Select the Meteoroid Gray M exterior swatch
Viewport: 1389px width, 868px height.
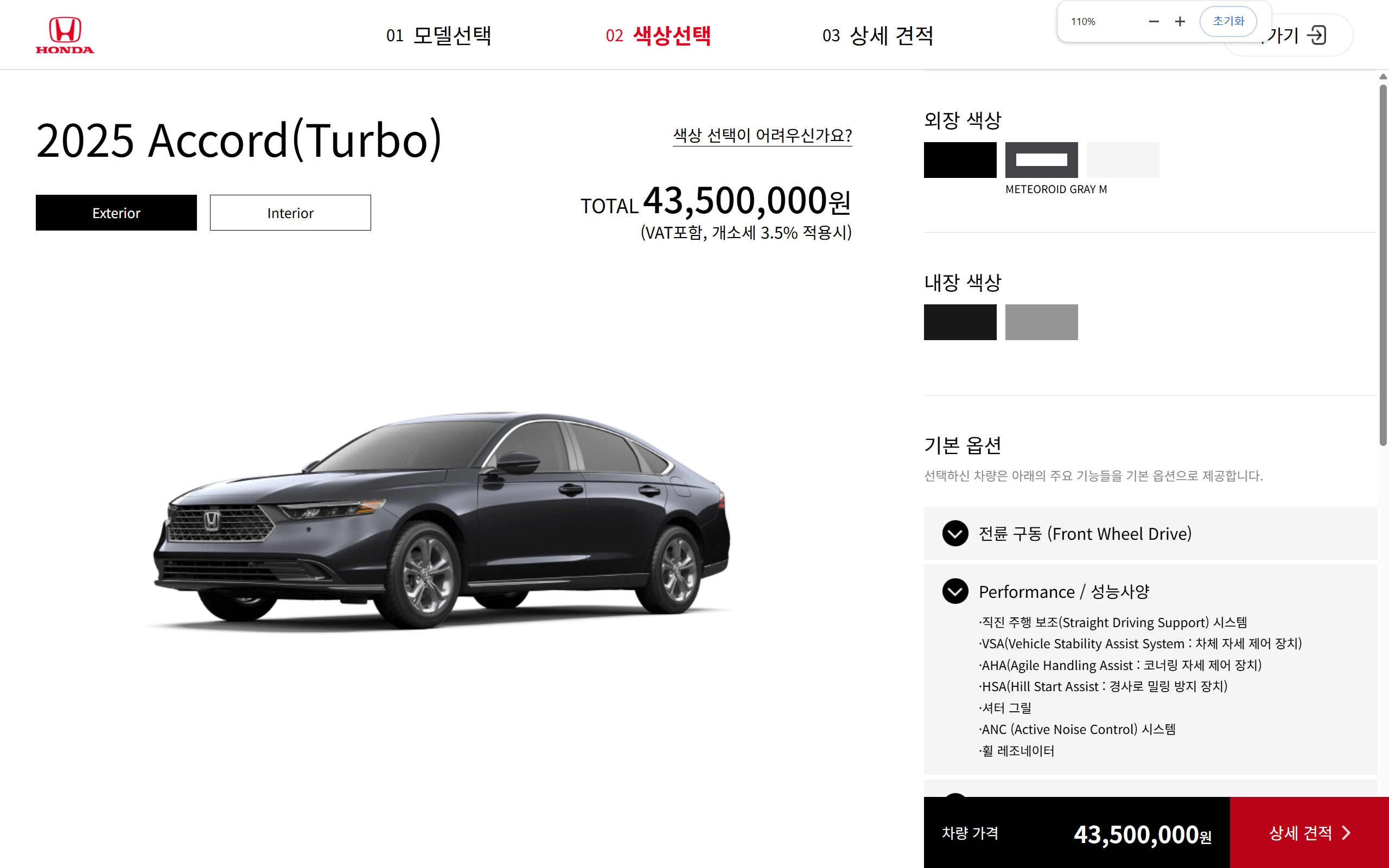click(1041, 159)
